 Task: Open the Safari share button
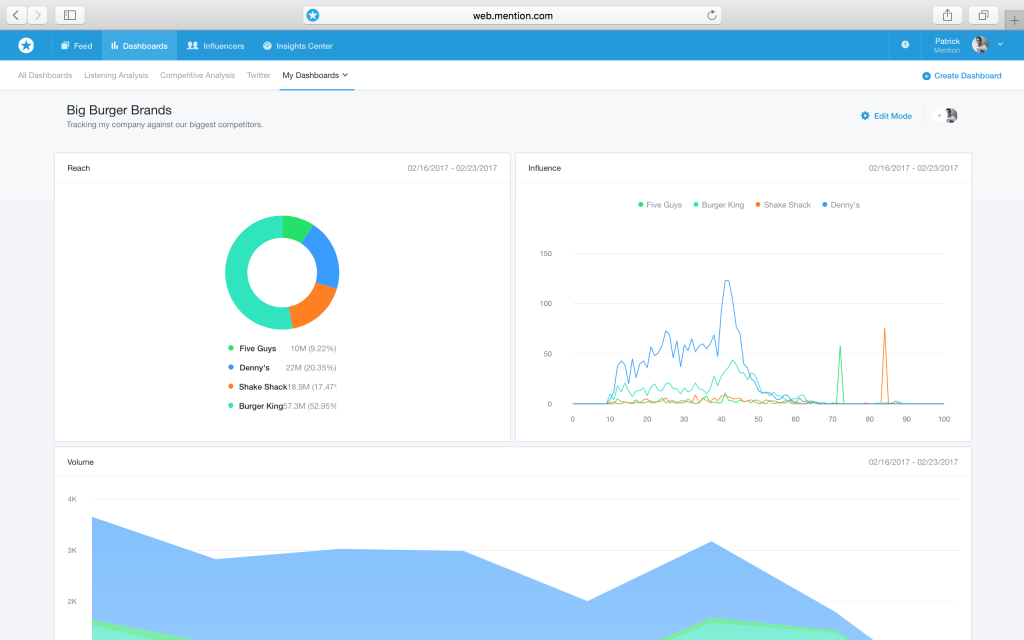click(x=947, y=15)
